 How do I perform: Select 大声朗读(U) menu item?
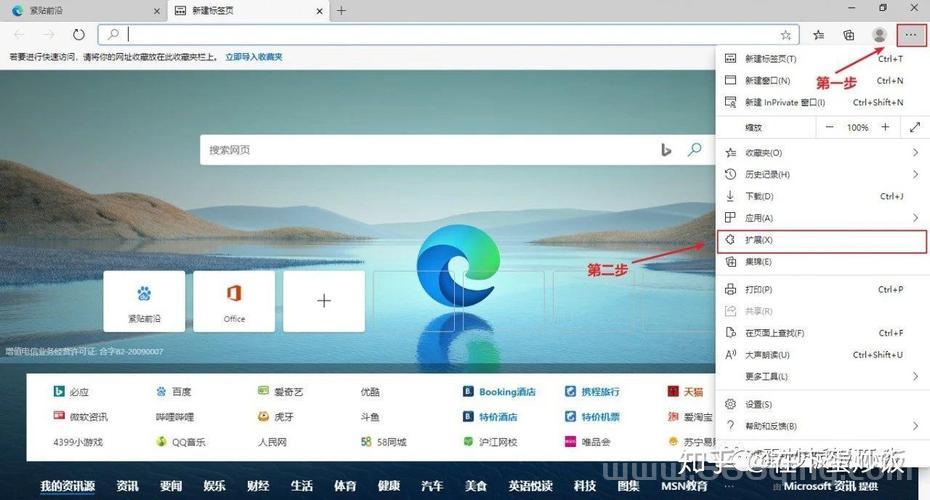[x=821, y=355]
